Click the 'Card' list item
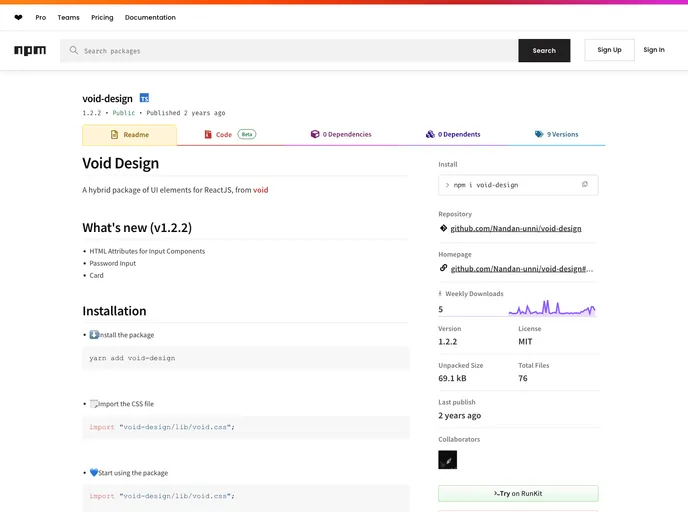This screenshot has height=512, width=688. click(97, 276)
